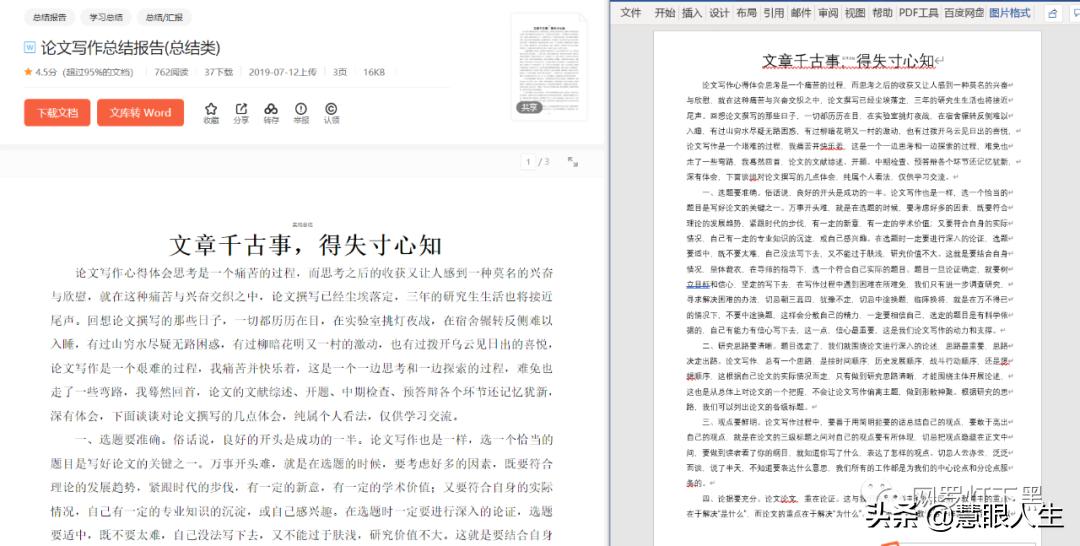Click the fullscreen expand arrows icon

tap(572, 161)
